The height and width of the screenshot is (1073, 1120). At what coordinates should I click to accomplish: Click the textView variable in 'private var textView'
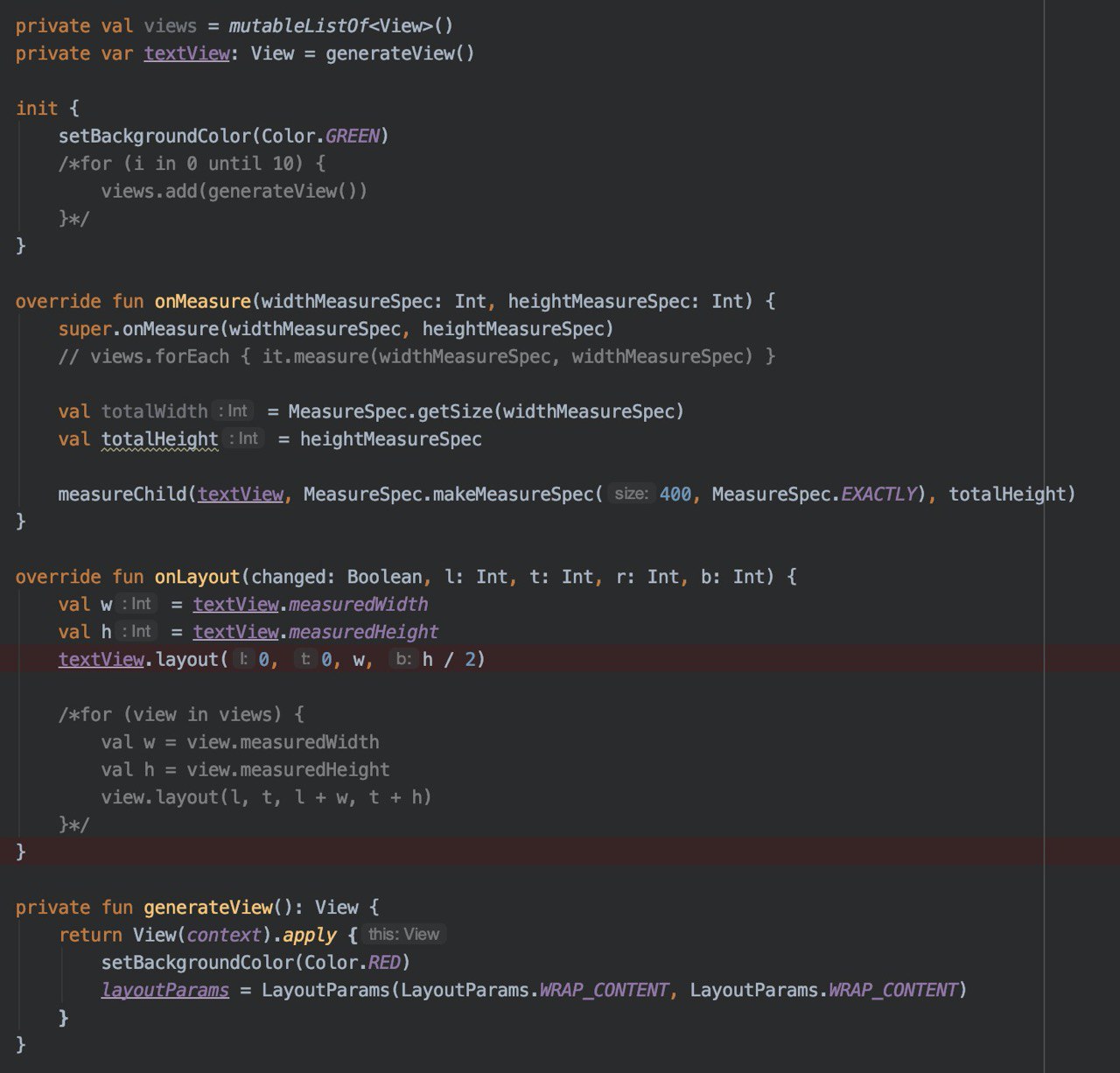pos(186,53)
